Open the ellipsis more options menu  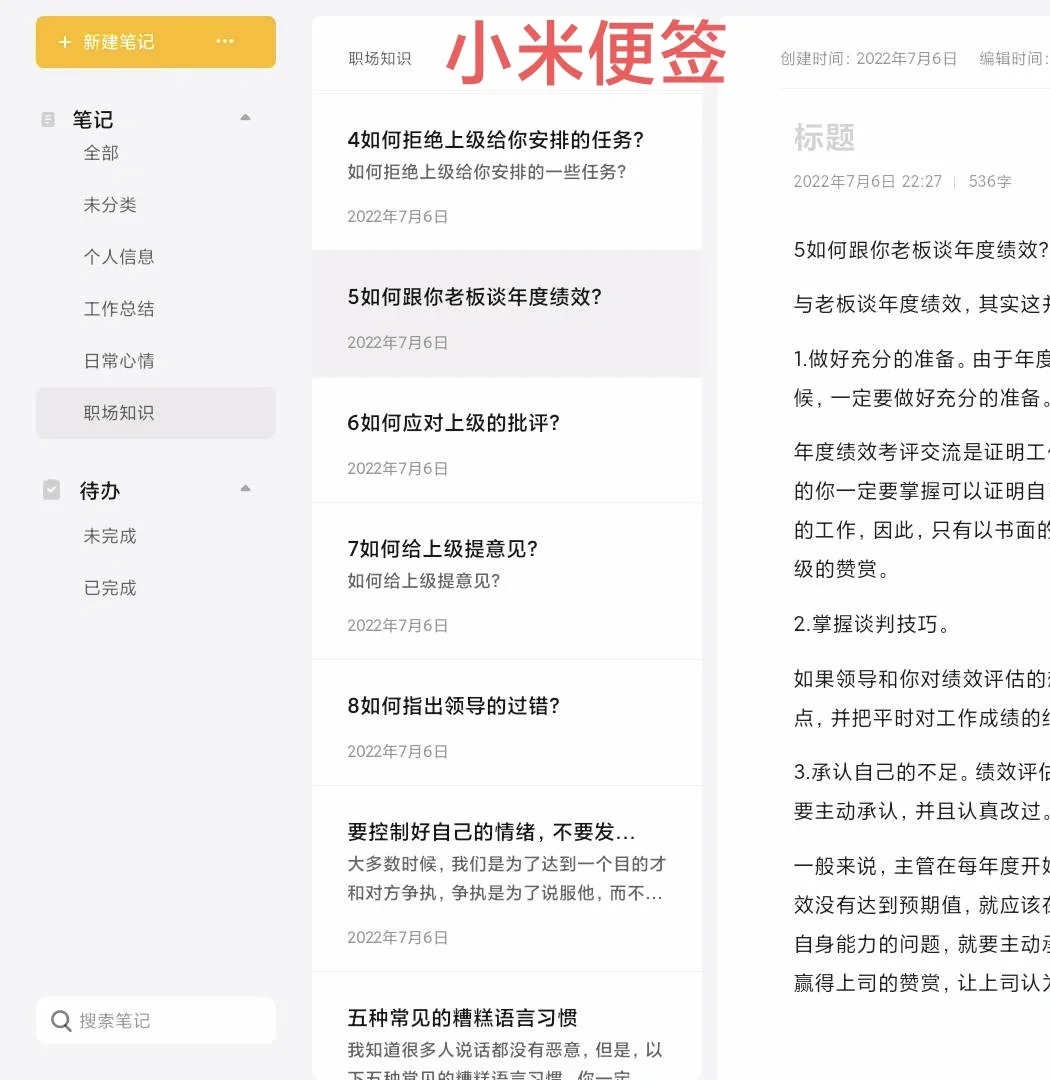[x=225, y=41]
